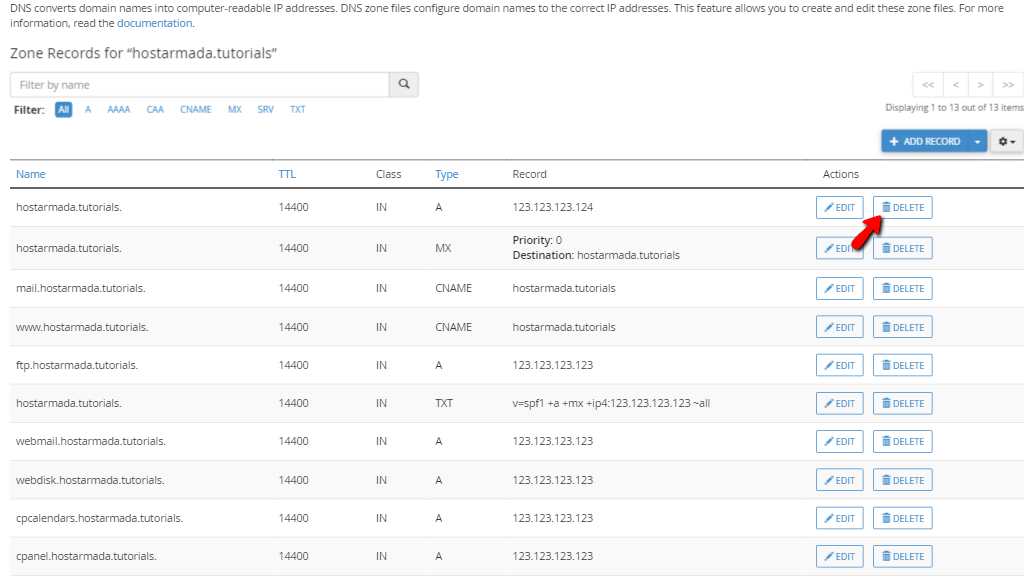
Task: Edit the cpanel.hostarmada.tutorials record
Action: pyautogui.click(x=839, y=556)
